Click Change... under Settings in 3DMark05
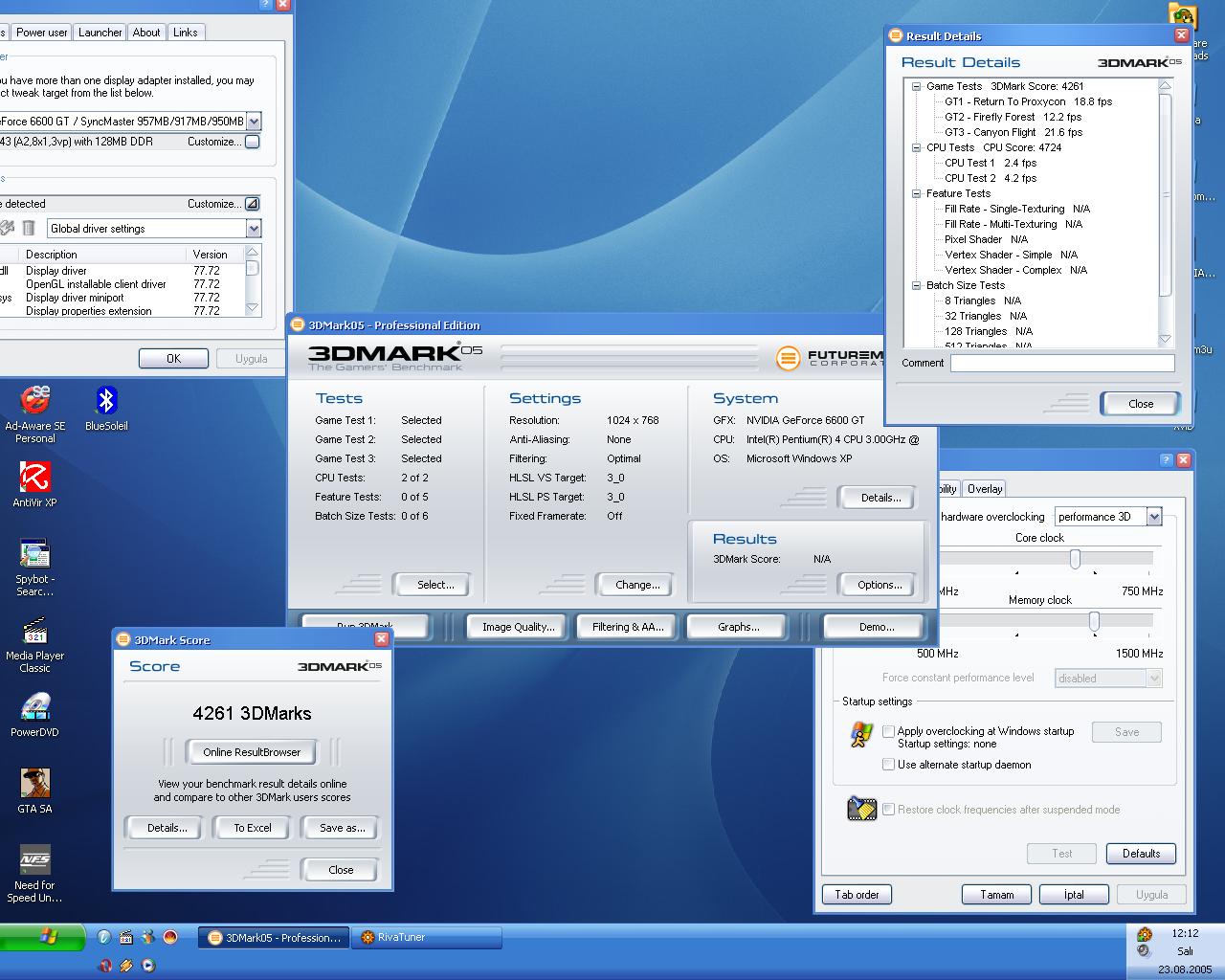The image size is (1225, 980). 637,585
